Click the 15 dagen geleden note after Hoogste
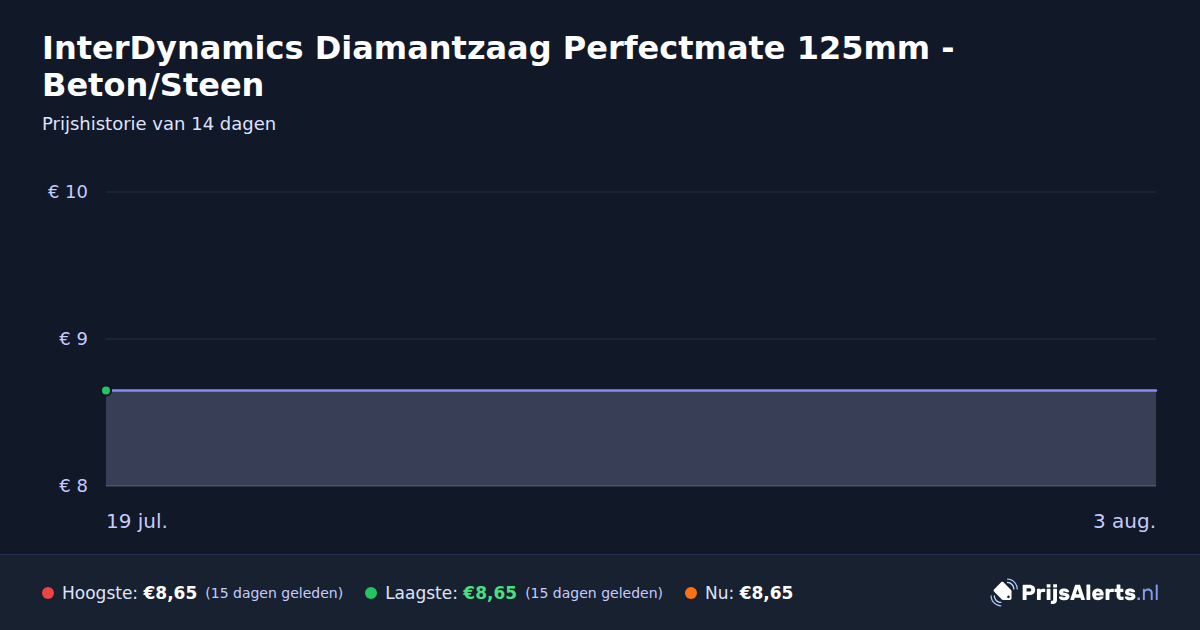Screen dimensions: 1200x630 [274, 593]
